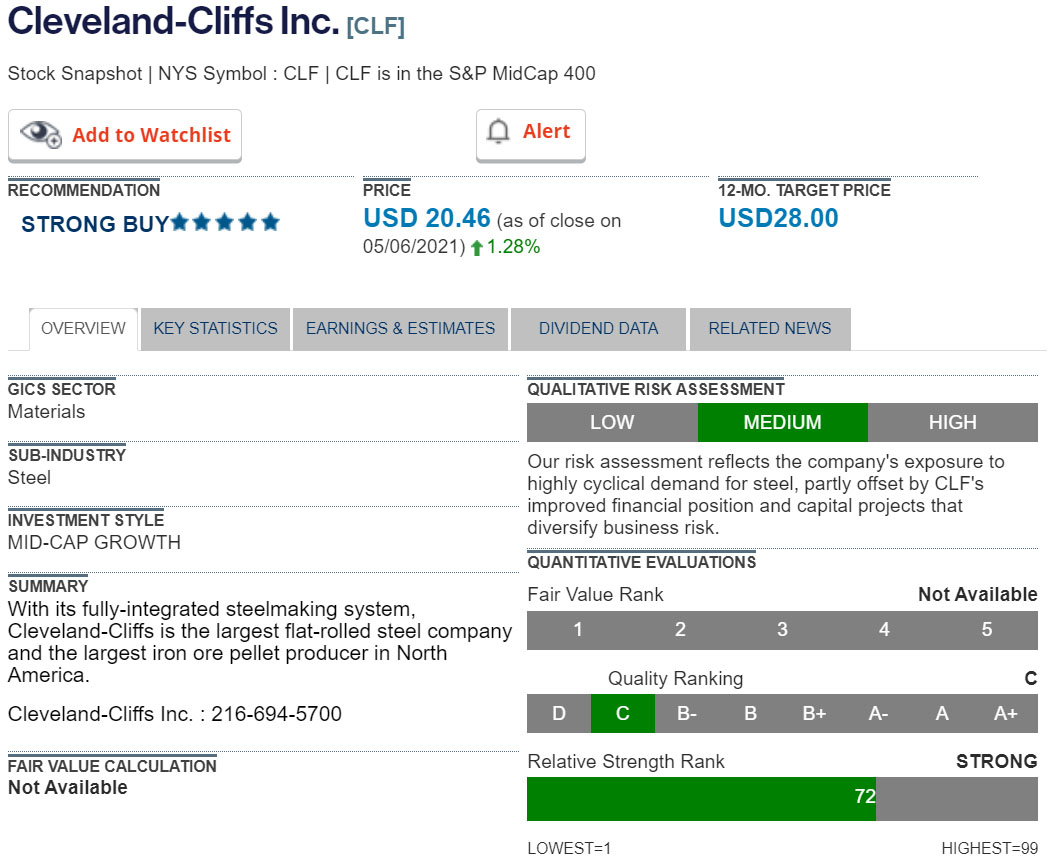Select the MEDIUM risk assessment segment
The width and height of the screenshot is (1049, 867).
(x=782, y=422)
